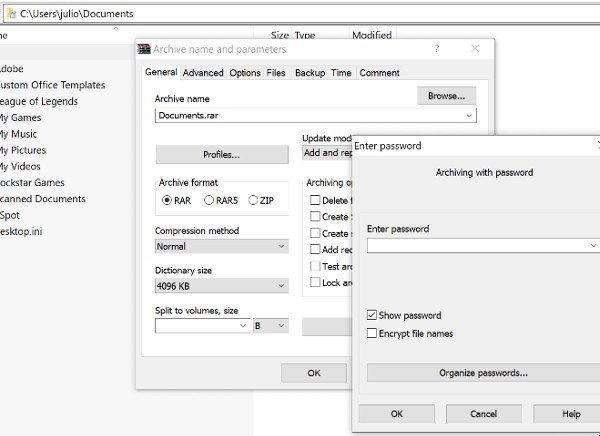Switch to the Comment tab
Image resolution: width=600 pixels, height=436 pixels.
[379, 73]
